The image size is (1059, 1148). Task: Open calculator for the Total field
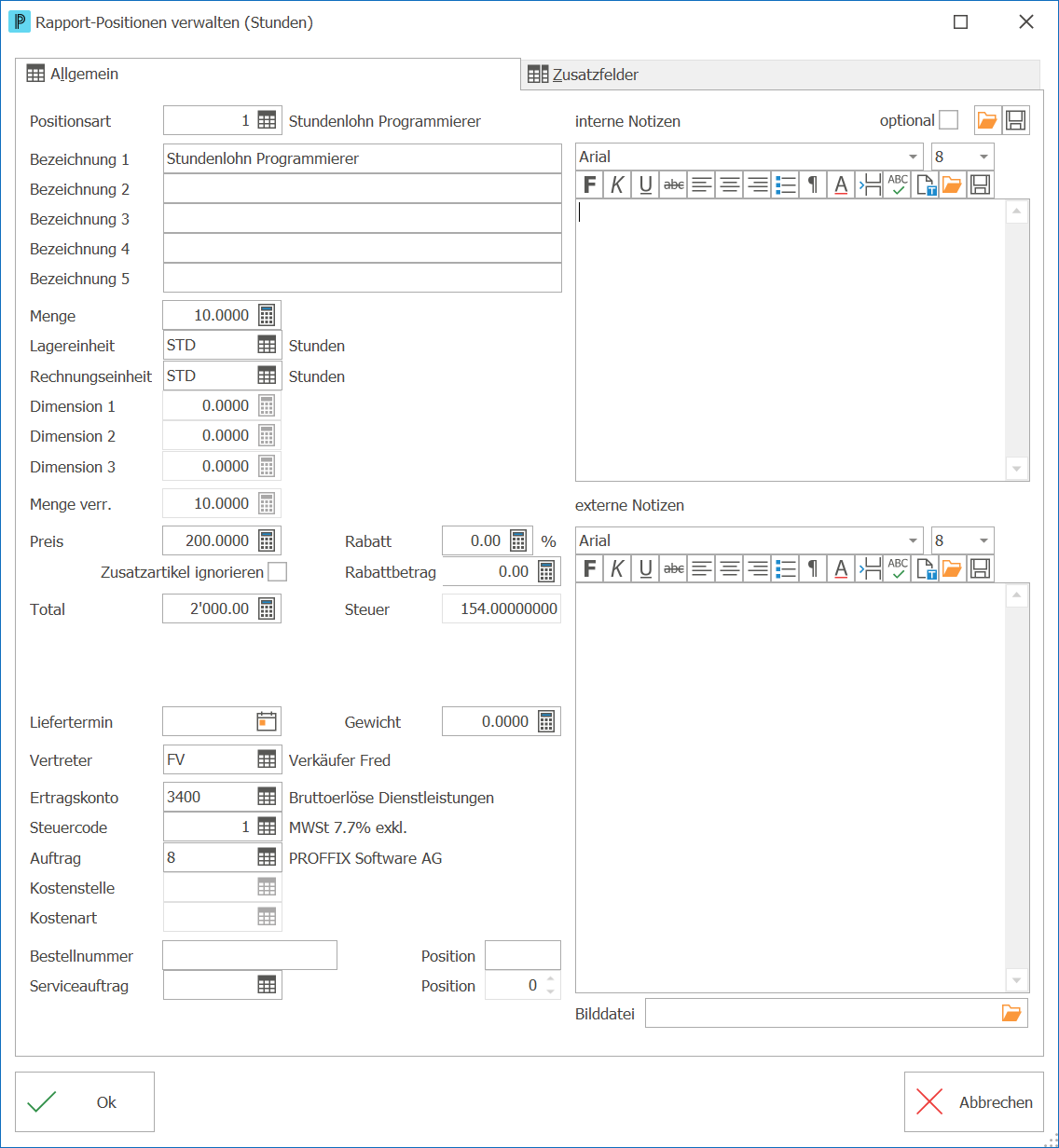267,608
